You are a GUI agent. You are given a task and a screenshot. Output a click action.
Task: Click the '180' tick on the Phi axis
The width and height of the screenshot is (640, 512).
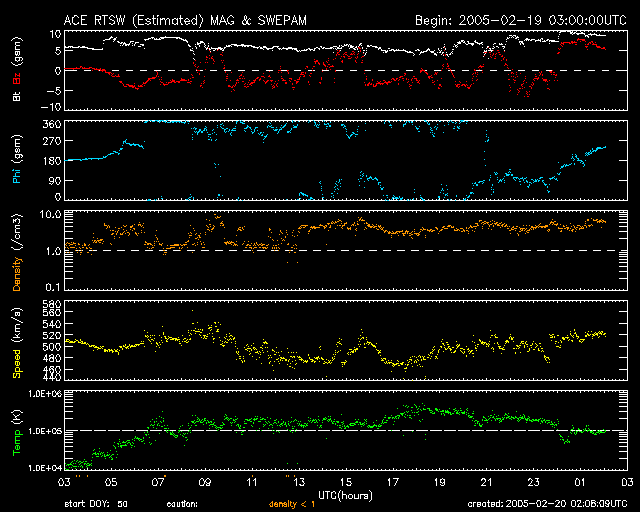[x=51, y=161]
